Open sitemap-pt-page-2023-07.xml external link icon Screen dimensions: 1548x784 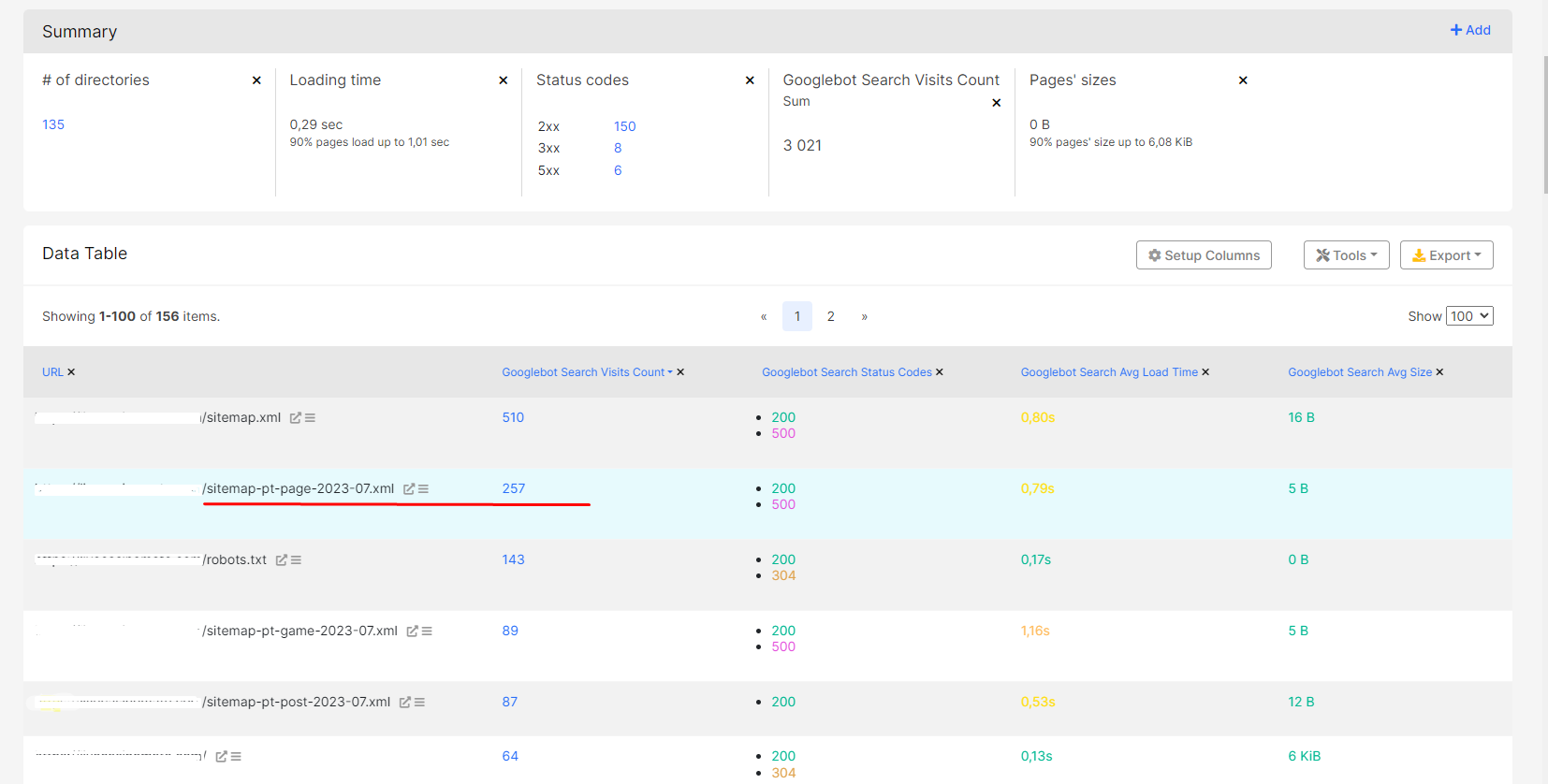pyautogui.click(x=408, y=489)
